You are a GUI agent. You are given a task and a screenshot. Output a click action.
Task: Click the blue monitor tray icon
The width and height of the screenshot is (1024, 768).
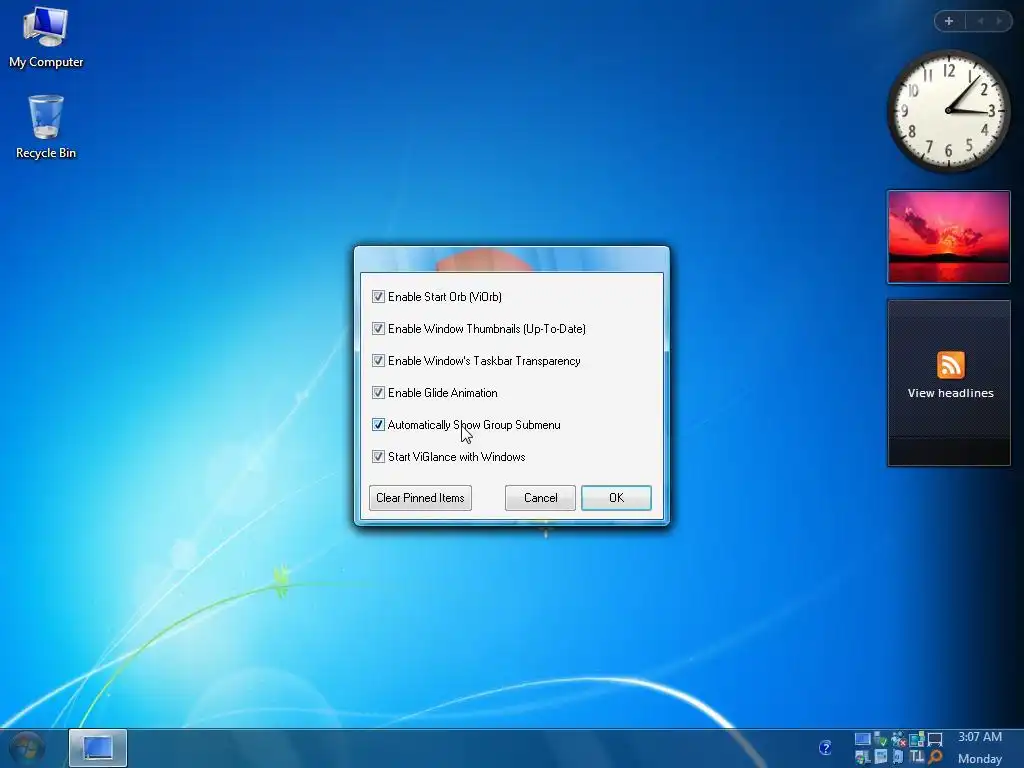(x=863, y=739)
